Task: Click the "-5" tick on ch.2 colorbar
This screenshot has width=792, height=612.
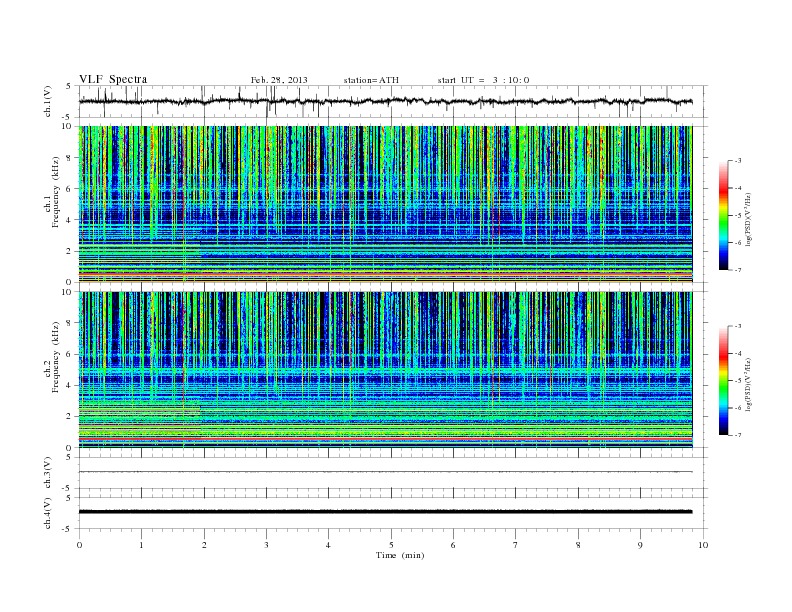Action: 738,381
